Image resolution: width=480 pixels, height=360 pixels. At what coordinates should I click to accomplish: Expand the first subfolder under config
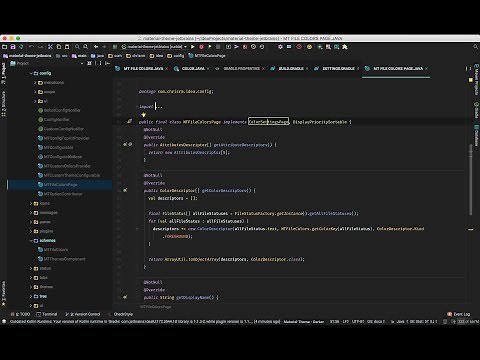click(x=35, y=83)
